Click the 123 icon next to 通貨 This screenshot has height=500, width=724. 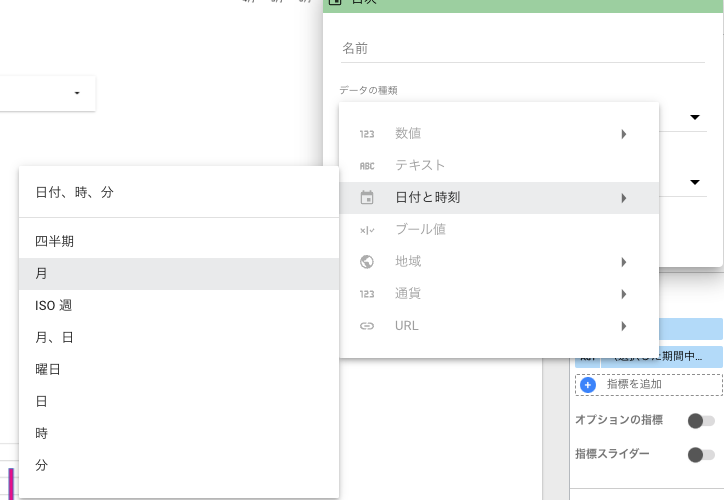pyautogui.click(x=367, y=294)
